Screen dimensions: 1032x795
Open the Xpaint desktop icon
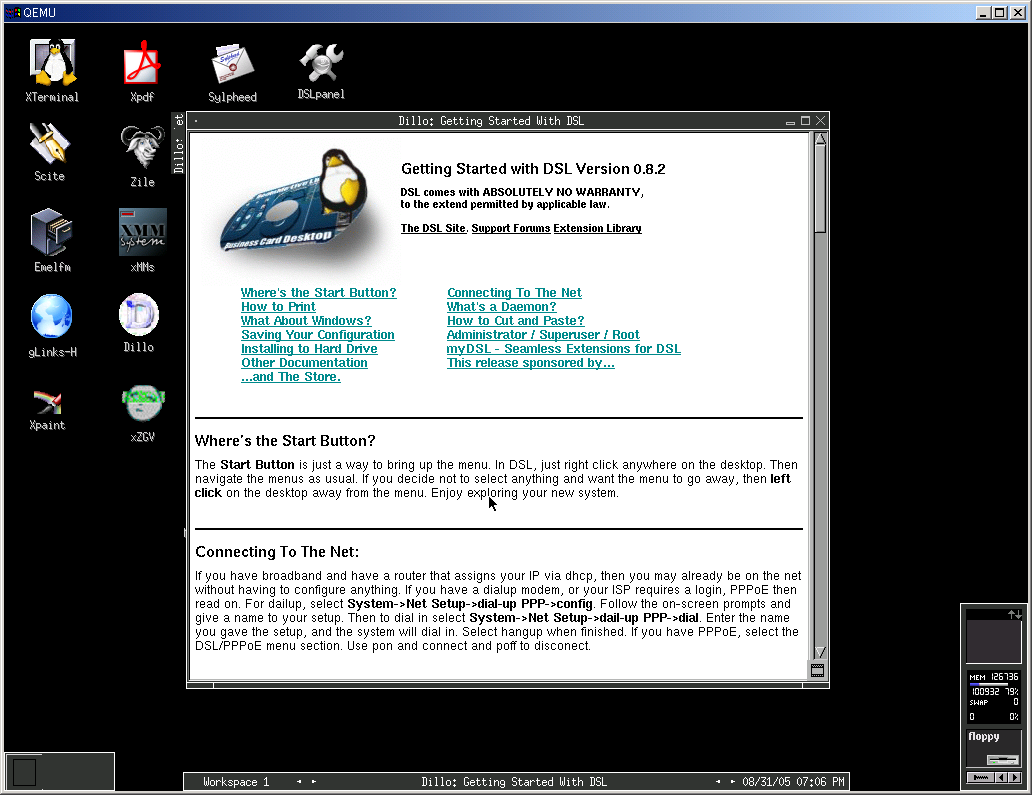point(47,409)
